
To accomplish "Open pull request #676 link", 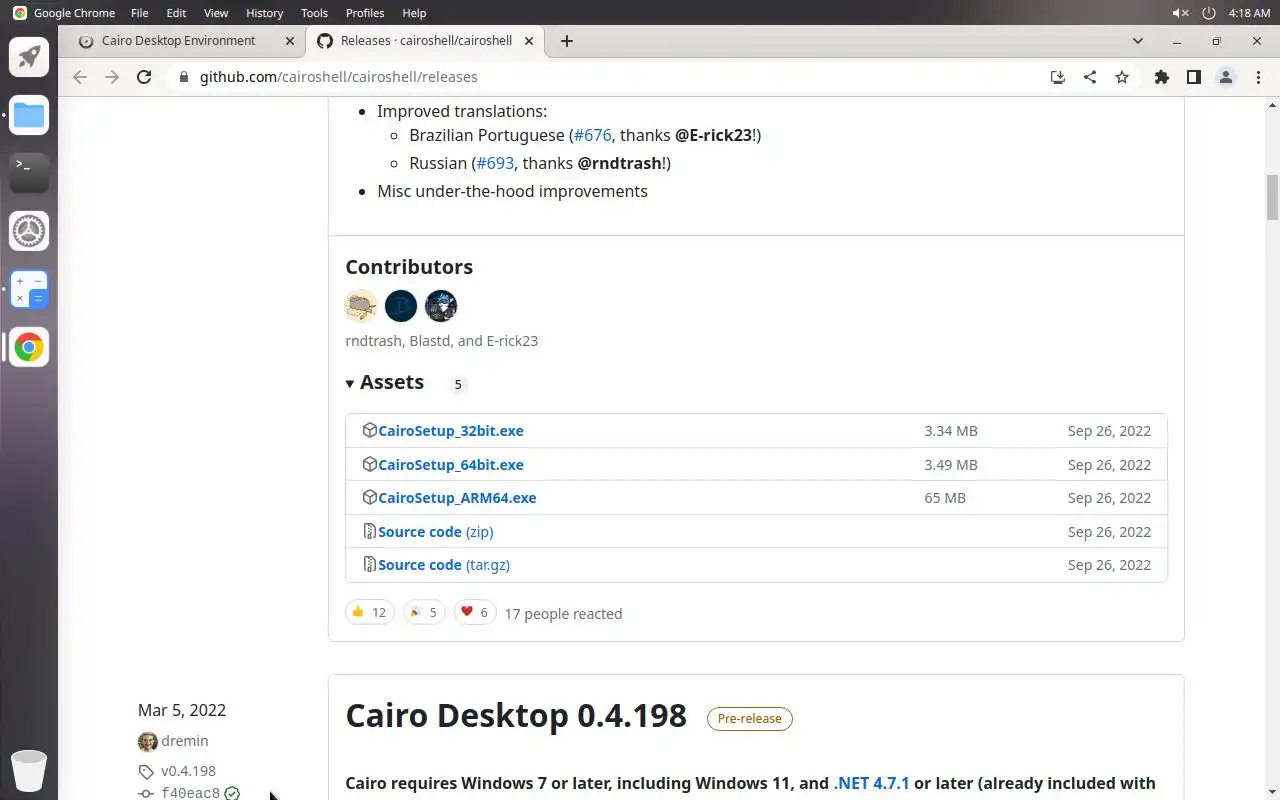I will pos(593,135).
